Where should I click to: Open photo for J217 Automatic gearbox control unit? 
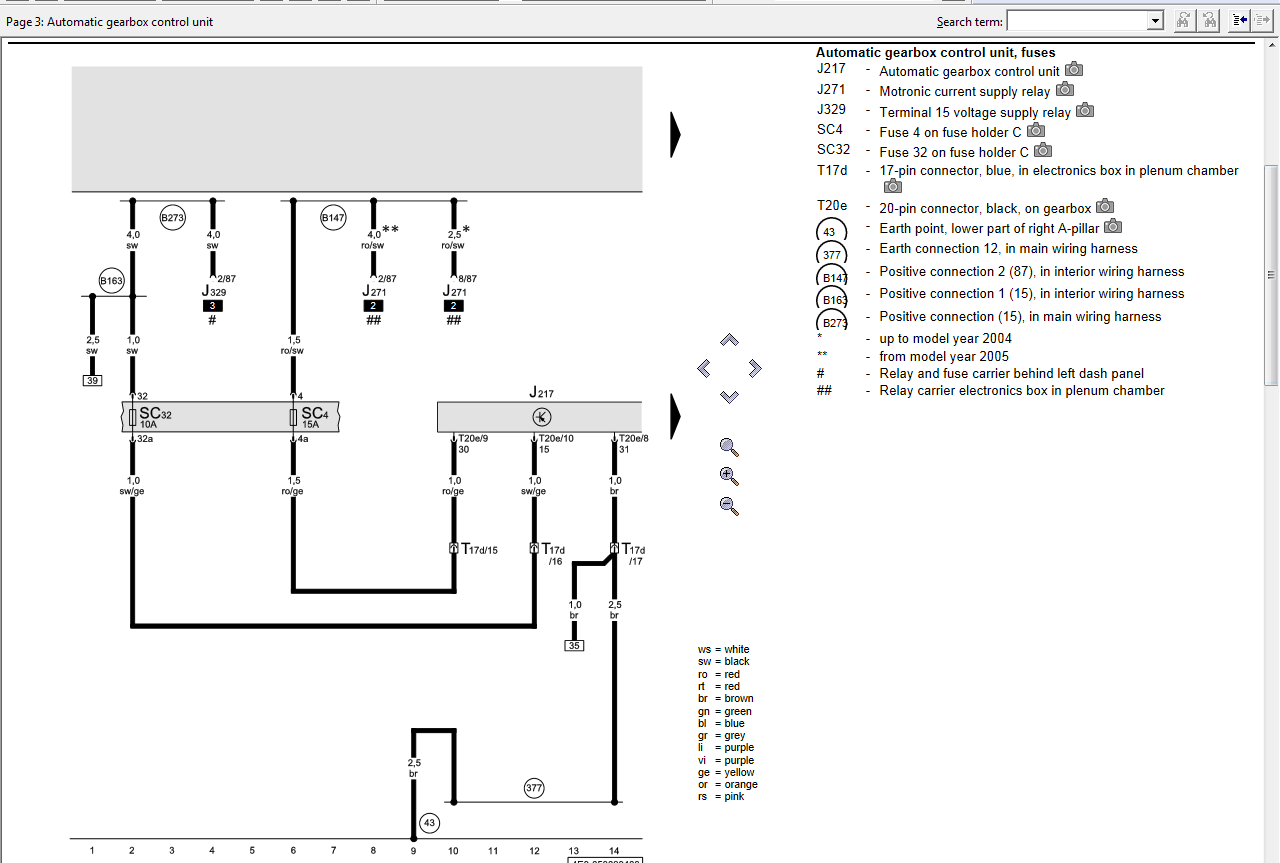click(x=1073, y=70)
